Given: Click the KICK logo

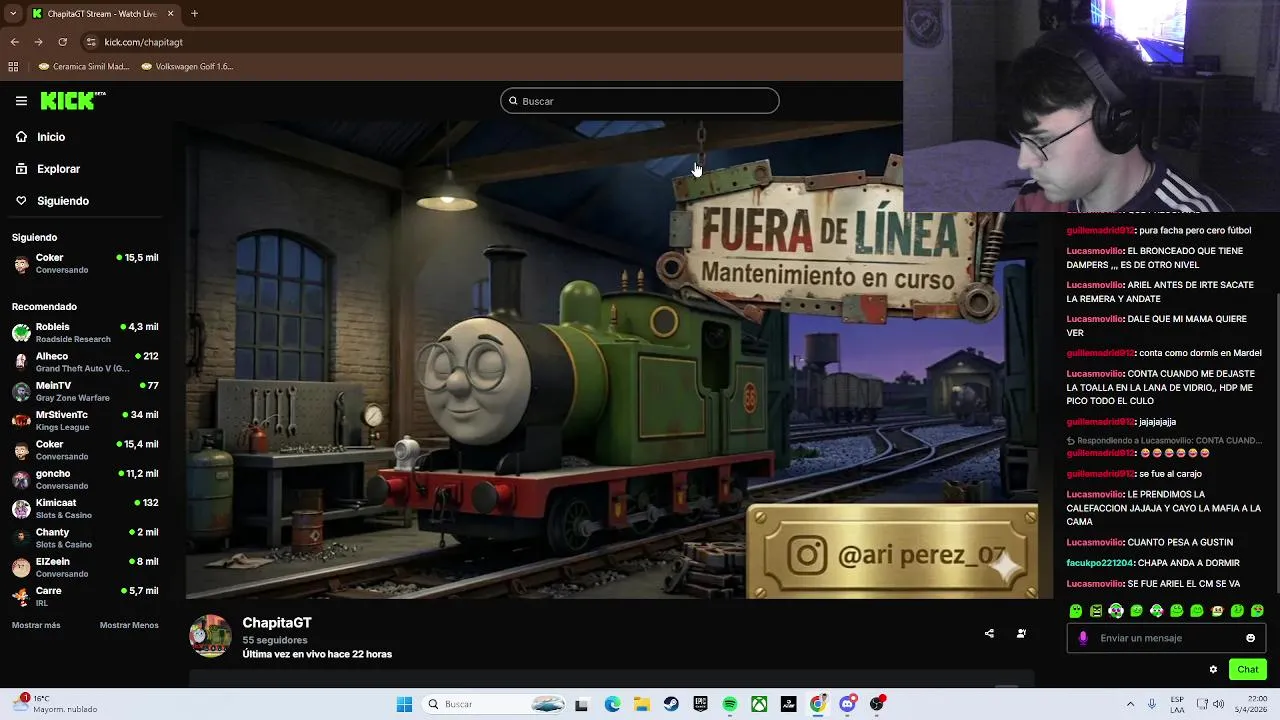Looking at the screenshot, I should pyautogui.click(x=72, y=101).
